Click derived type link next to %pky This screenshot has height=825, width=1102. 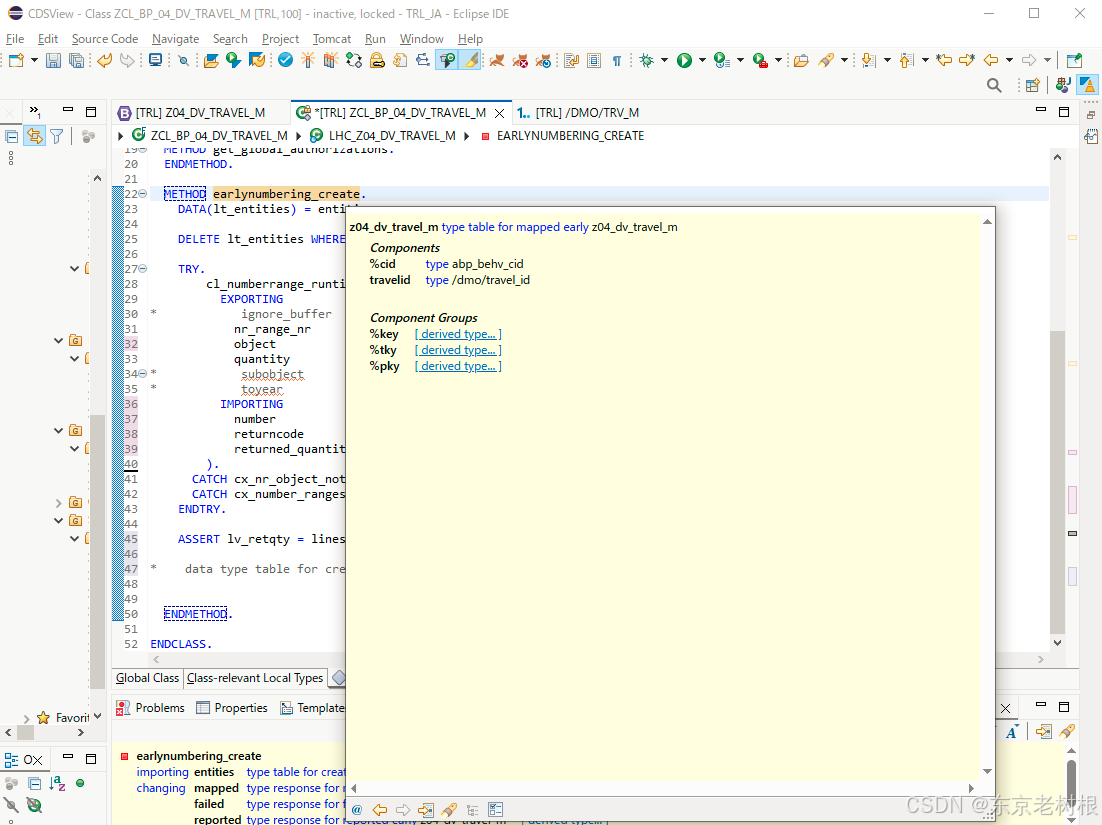point(457,366)
